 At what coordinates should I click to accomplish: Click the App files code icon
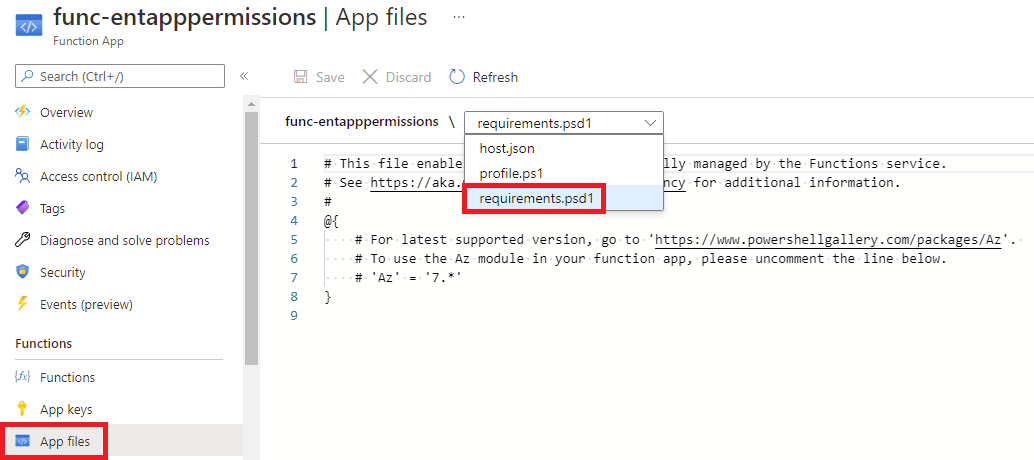[x=23, y=441]
